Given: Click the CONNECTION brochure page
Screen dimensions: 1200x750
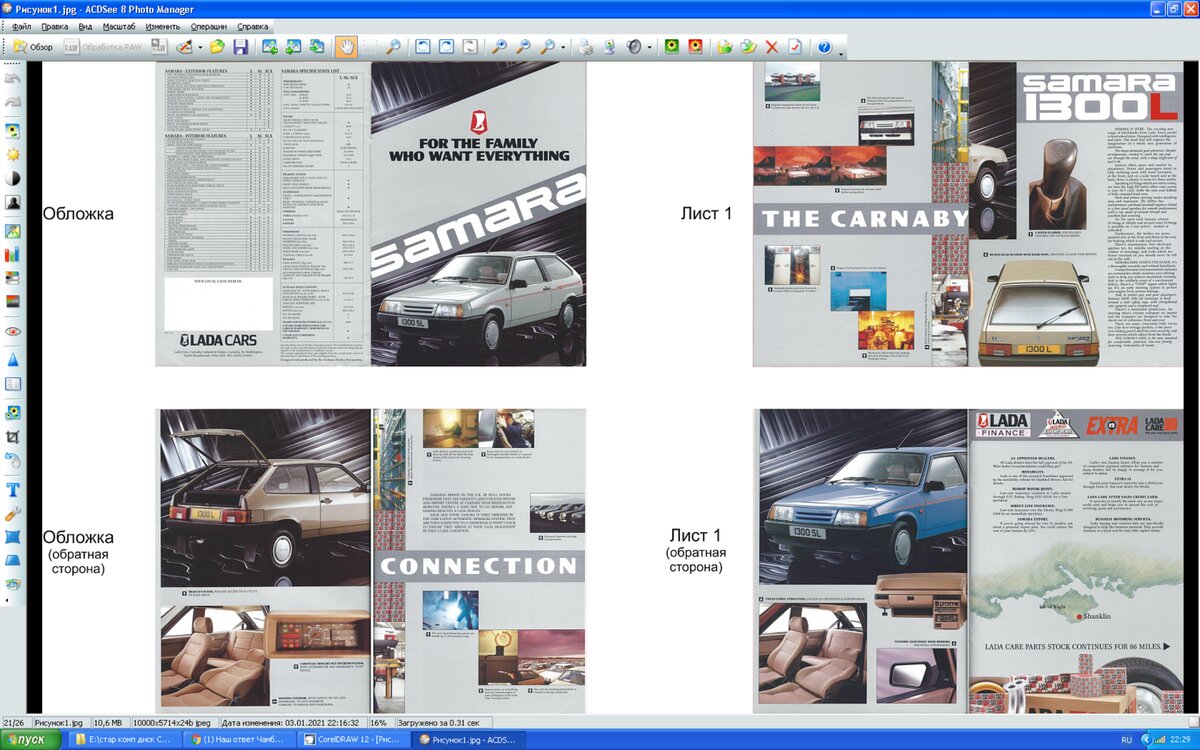Looking at the screenshot, I should pyautogui.click(x=478, y=560).
